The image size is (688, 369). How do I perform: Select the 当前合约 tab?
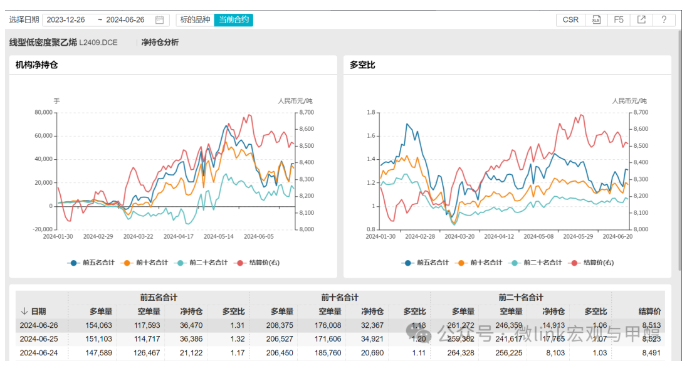click(x=233, y=20)
